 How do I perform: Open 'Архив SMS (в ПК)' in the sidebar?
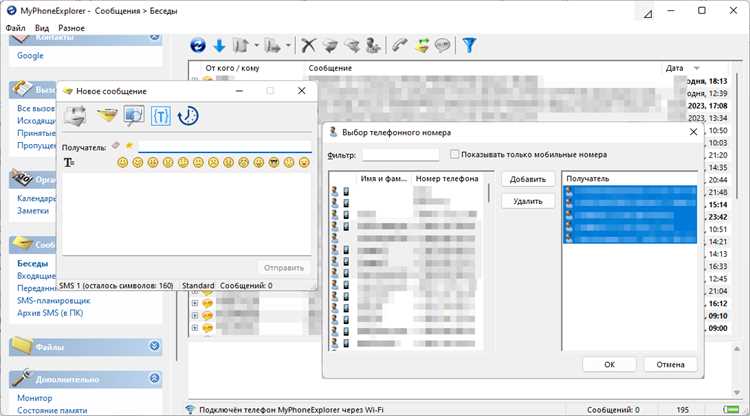50,313
